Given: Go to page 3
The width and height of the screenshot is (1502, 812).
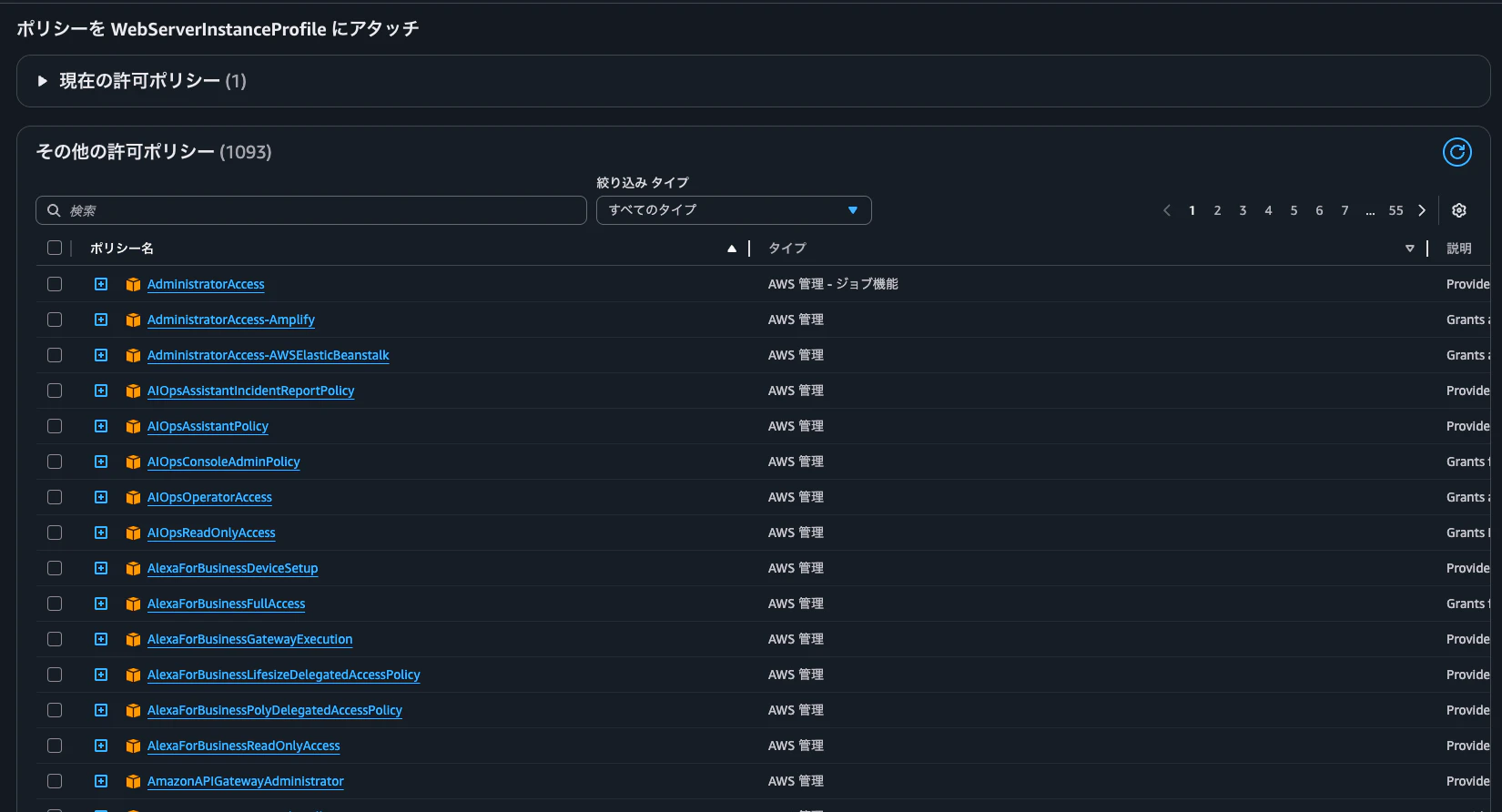Looking at the screenshot, I should coord(1243,210).
